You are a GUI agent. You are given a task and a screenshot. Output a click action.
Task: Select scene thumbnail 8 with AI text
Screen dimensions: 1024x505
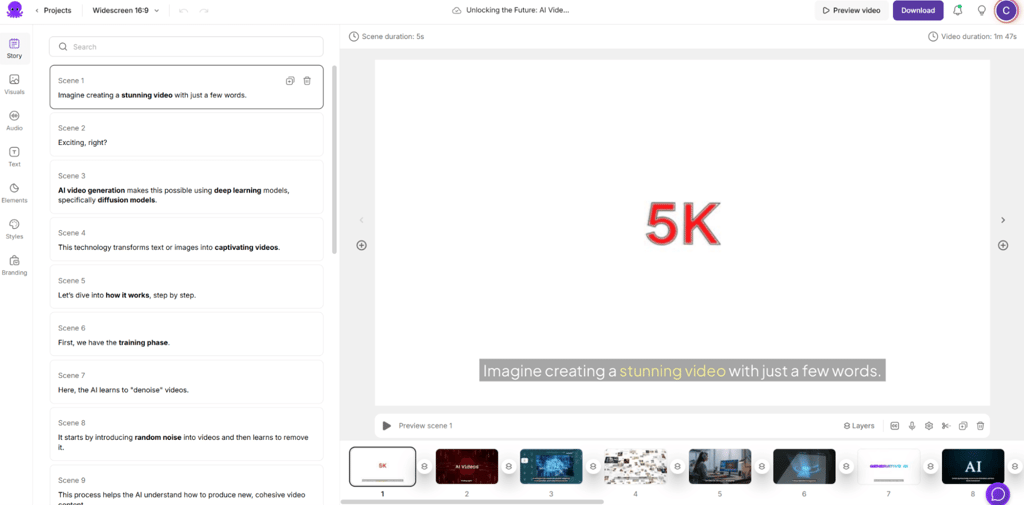coord(973,466)
